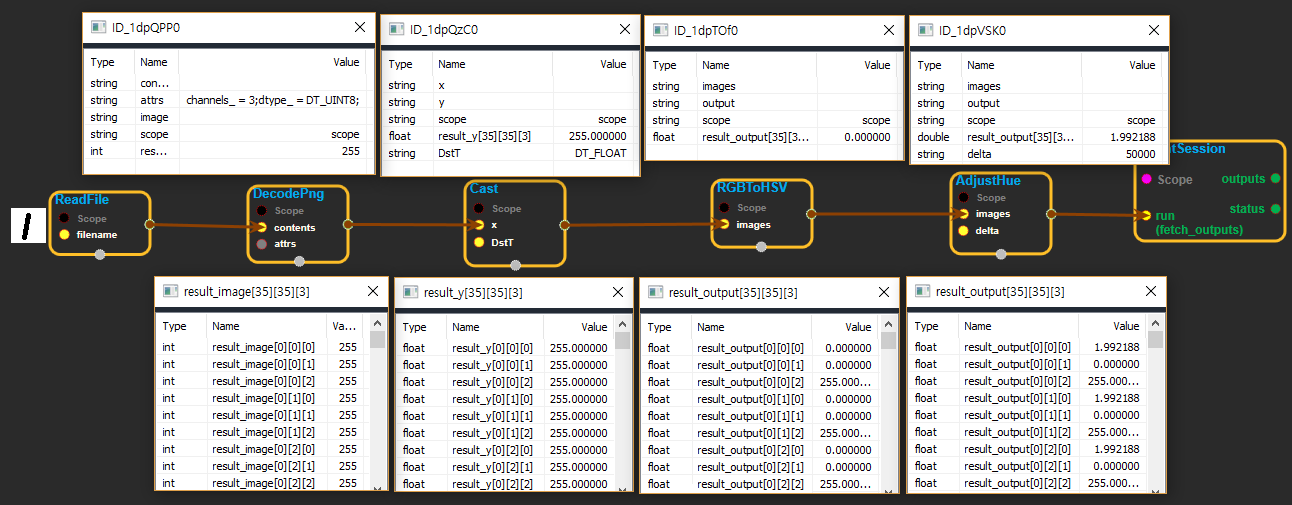Screen dimensions: 1292x505
Task: Expand the handle below the ReadFile node
Action: click(99, 255)
